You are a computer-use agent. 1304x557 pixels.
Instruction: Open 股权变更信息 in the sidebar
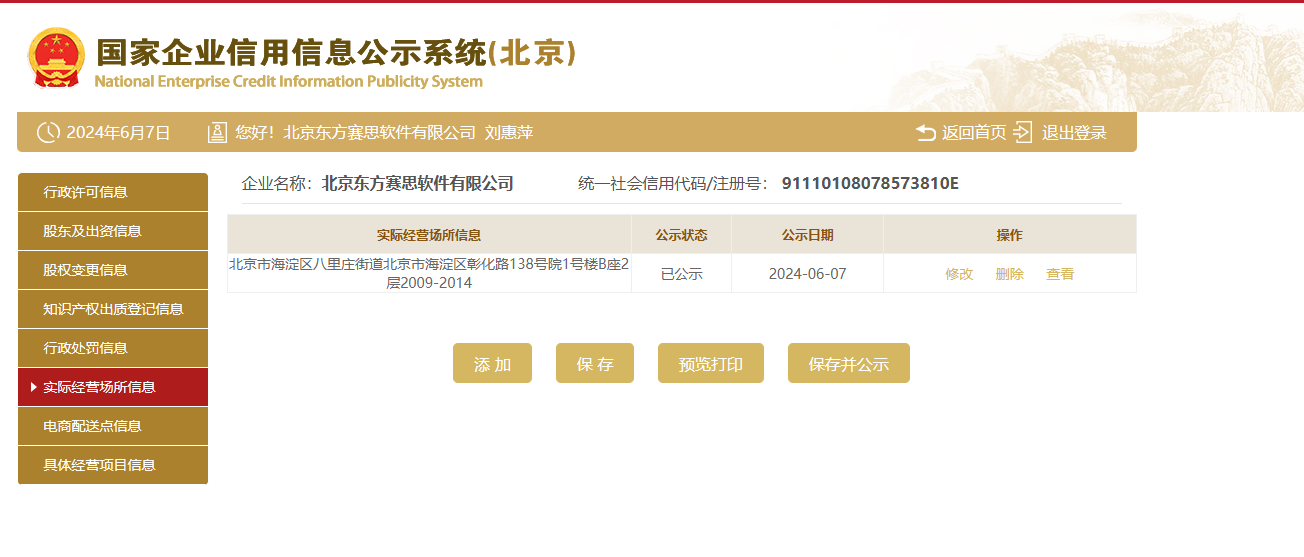click(113, 270)
